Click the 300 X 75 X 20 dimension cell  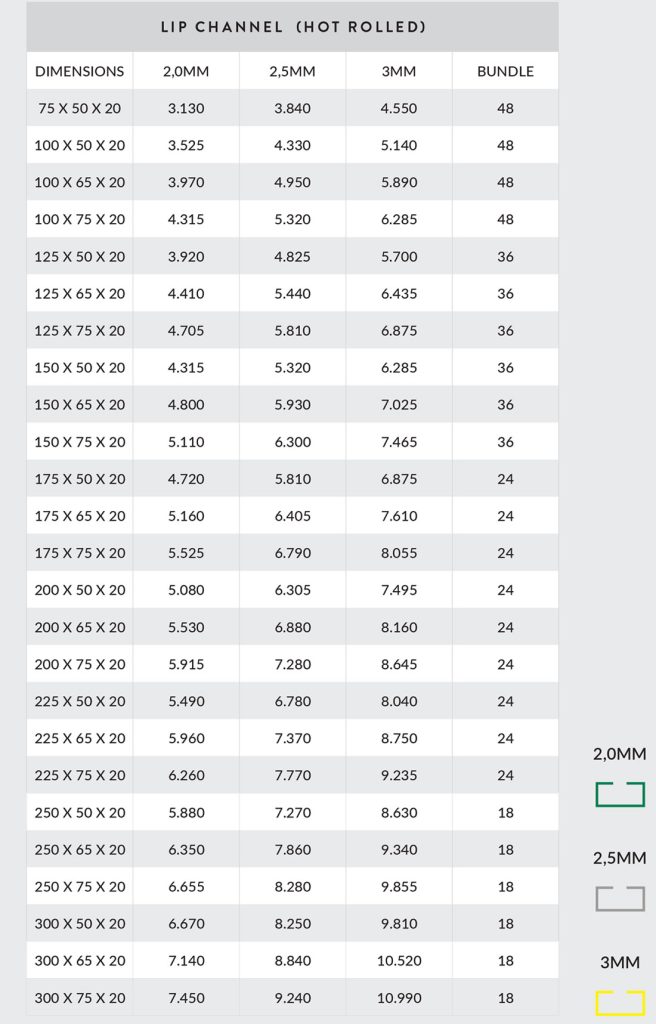point(80,997)
